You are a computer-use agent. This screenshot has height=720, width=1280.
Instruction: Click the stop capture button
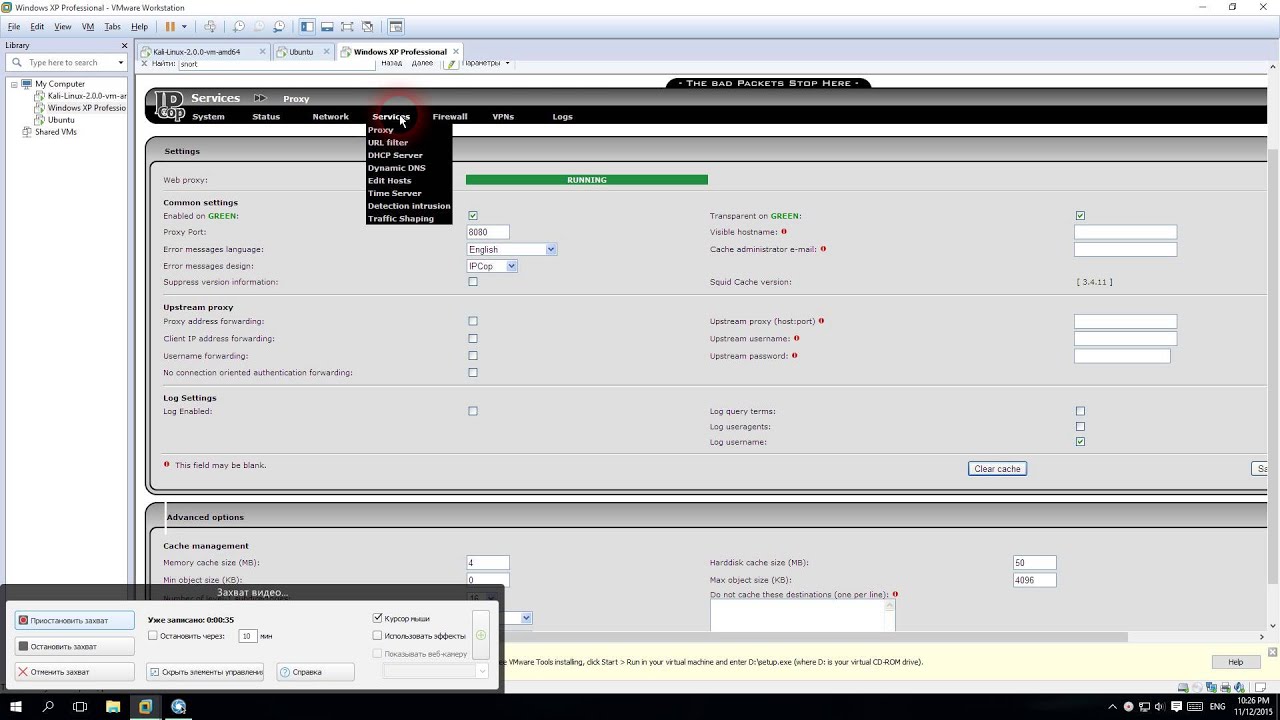(75, 647)
